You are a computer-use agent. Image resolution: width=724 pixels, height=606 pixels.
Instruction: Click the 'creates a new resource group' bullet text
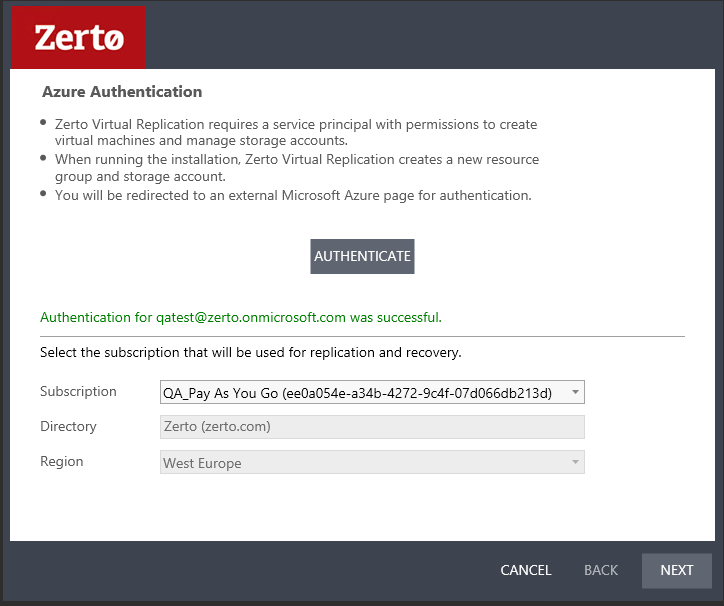(x=297, y=168)
